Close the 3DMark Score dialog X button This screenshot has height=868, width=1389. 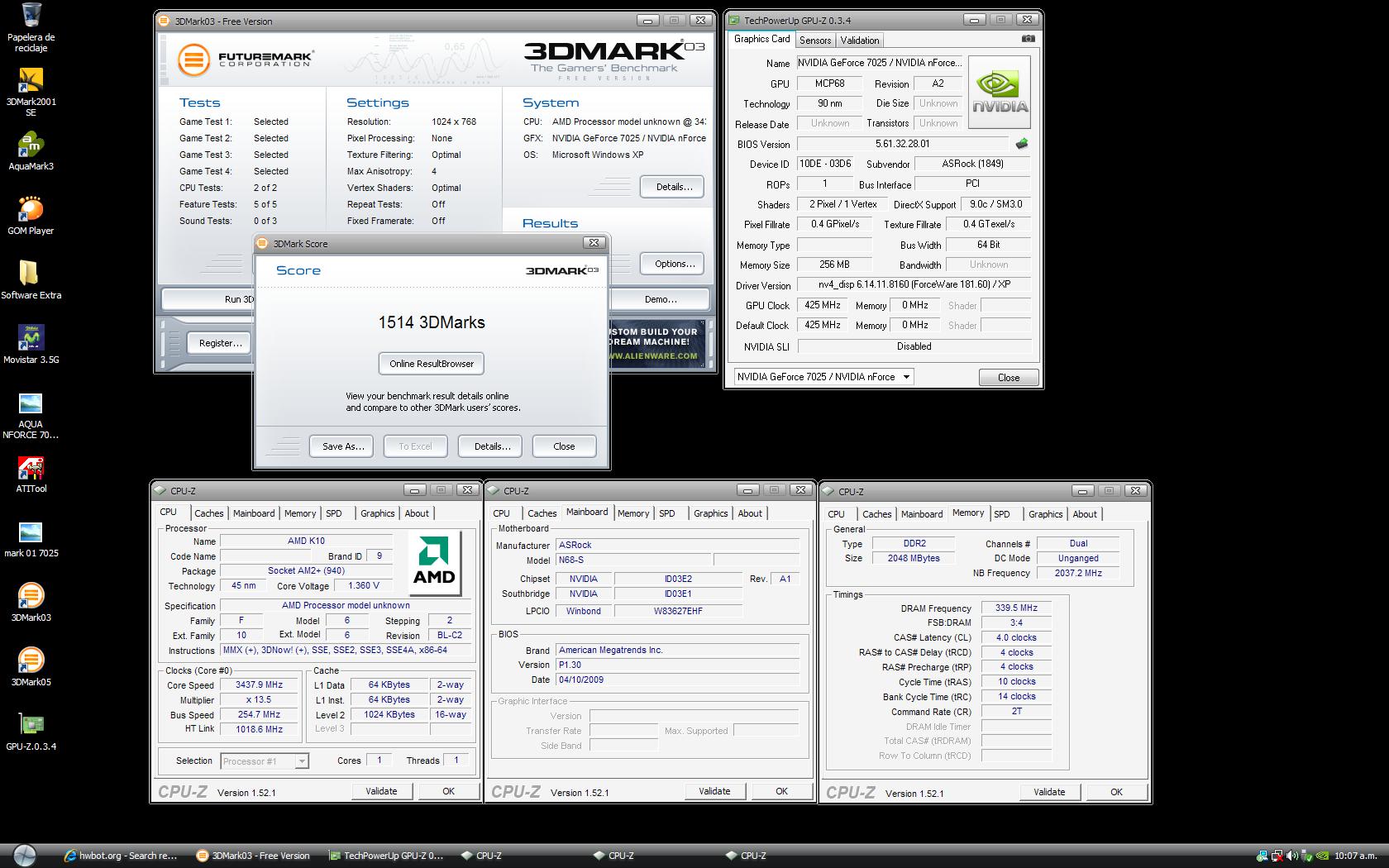[594, 243]
